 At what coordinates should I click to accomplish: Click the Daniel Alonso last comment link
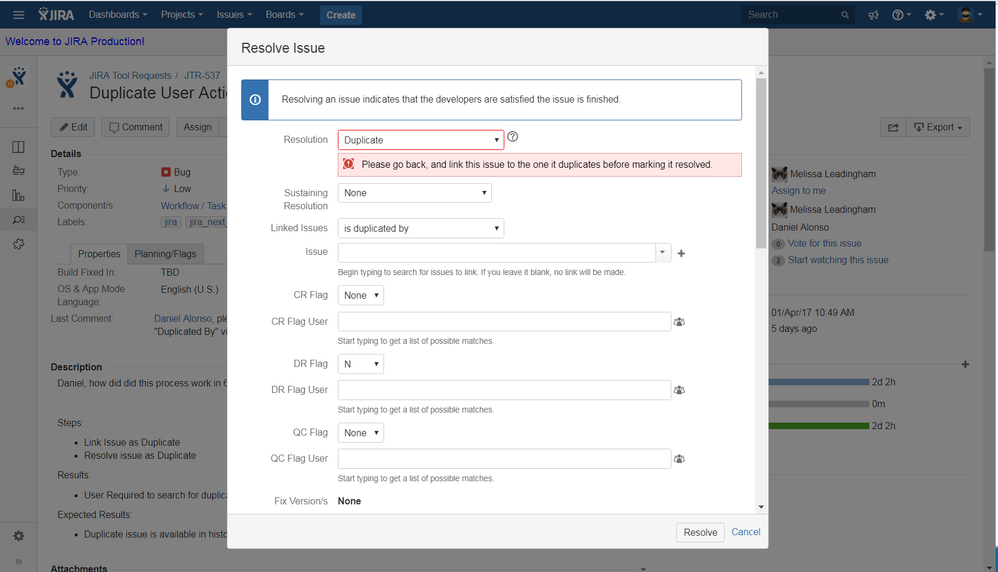point(183,318)
